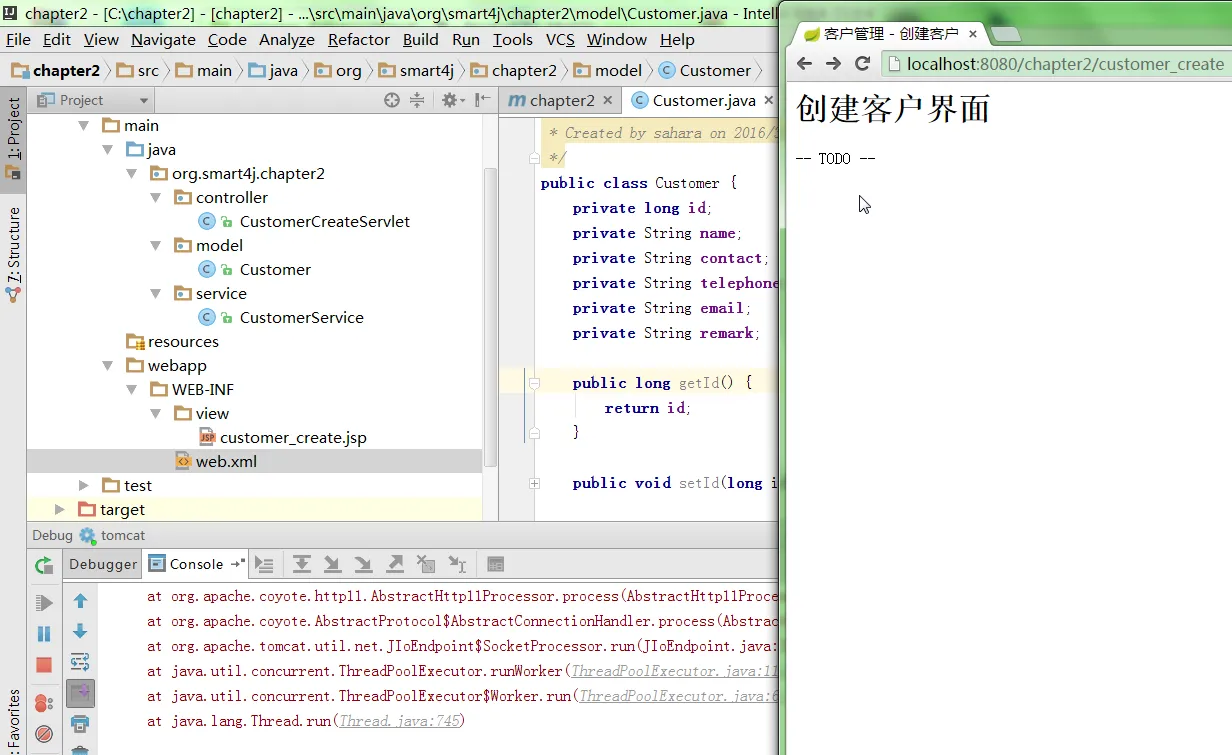
Task: Click the Print console output icon
Action: [x=80, y=723]
